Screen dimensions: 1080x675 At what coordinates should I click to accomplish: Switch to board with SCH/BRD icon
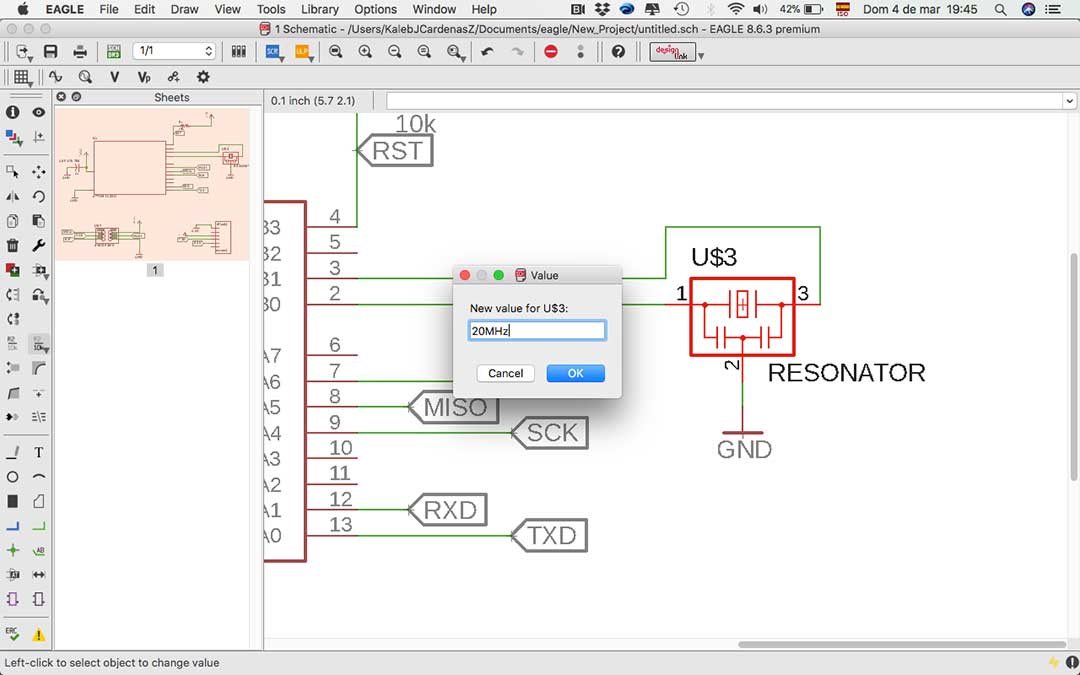(114, 52)
